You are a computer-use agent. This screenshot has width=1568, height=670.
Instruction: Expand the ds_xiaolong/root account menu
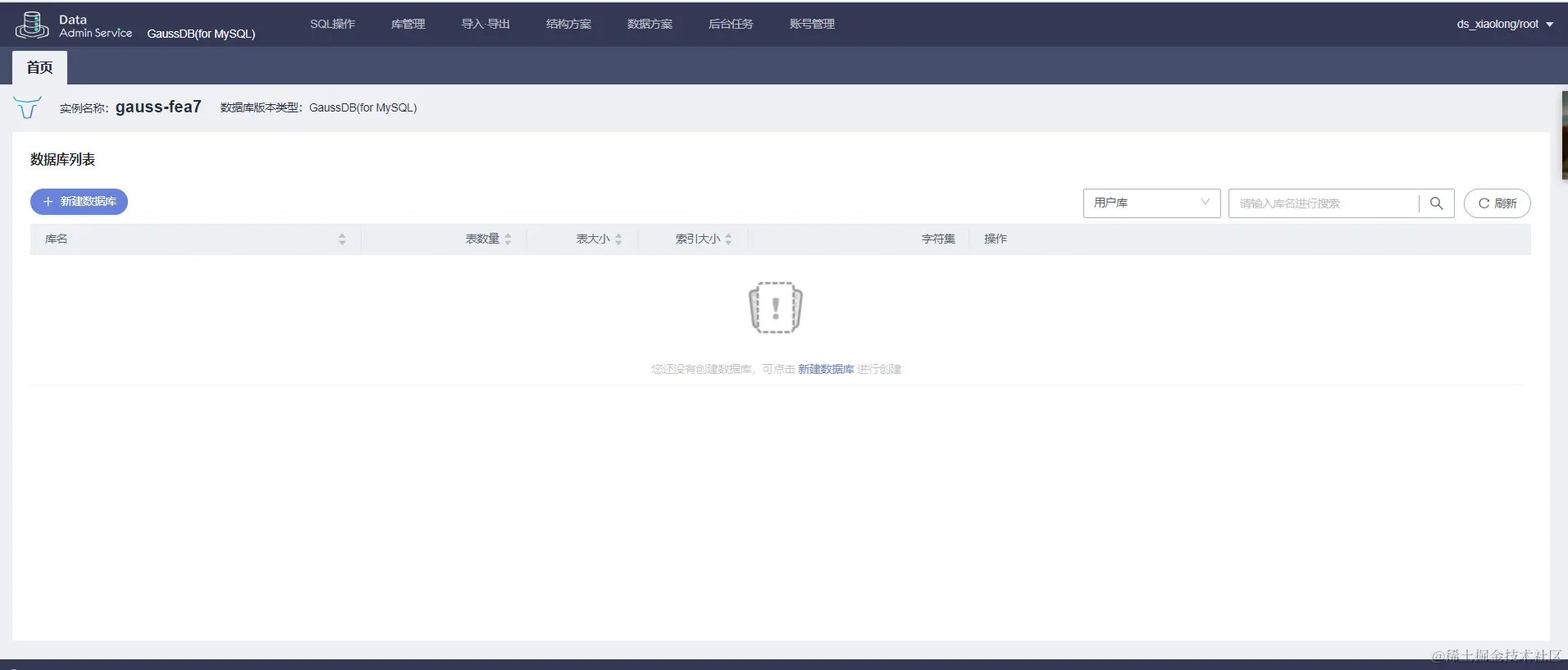tap(1505, 25)
